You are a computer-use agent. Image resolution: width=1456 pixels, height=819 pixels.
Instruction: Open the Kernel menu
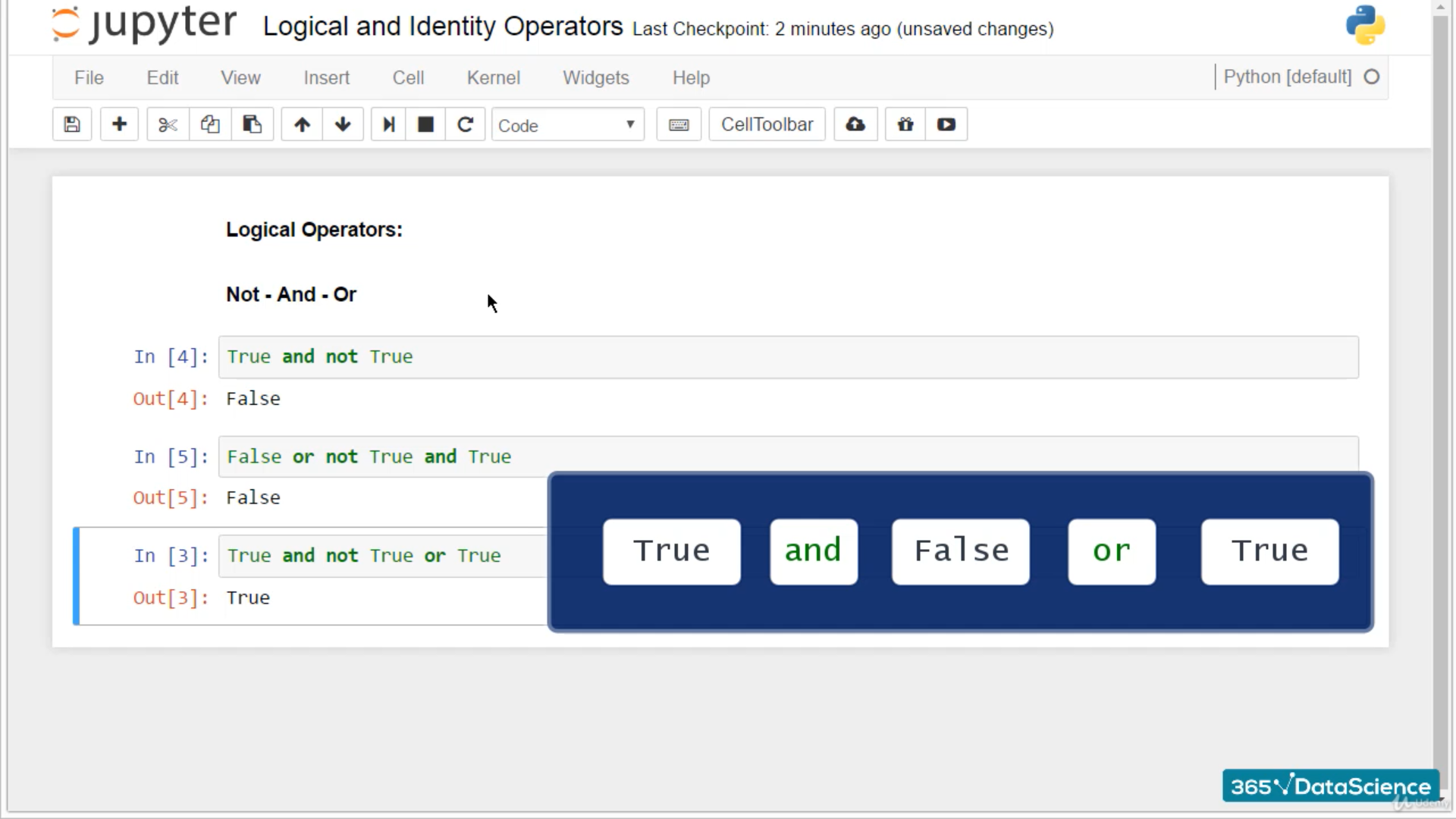pos(493,77)
